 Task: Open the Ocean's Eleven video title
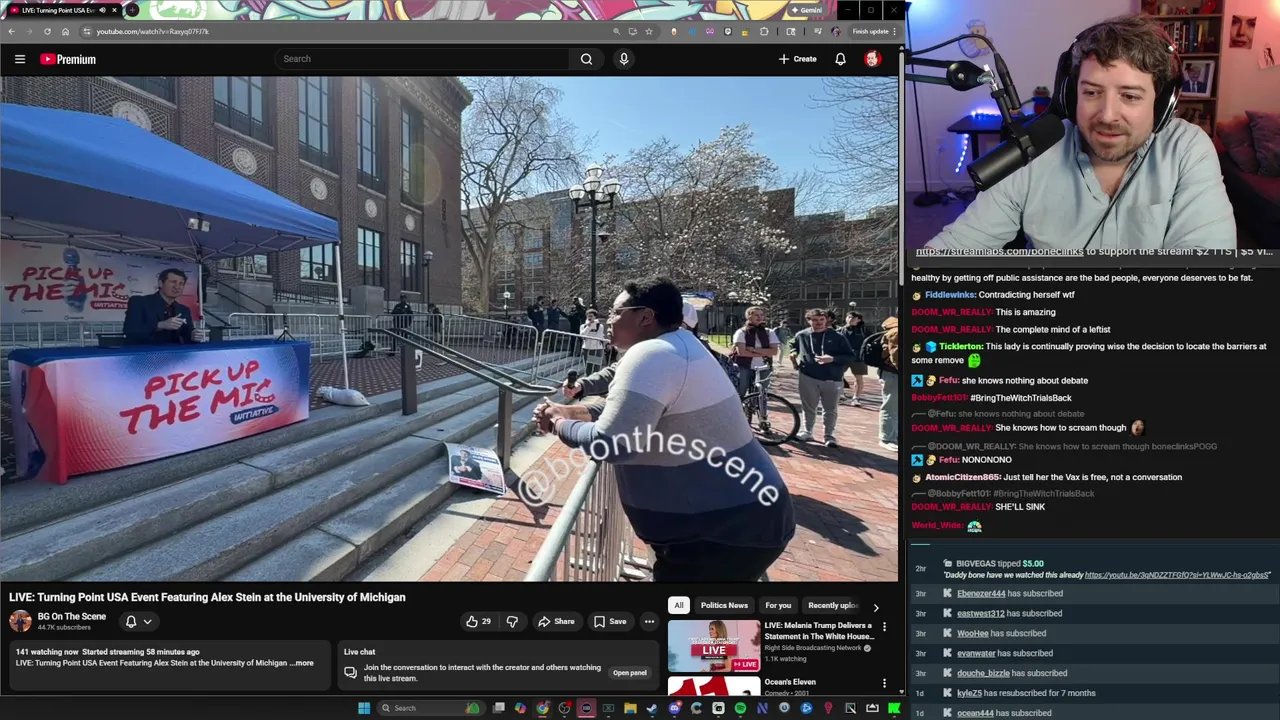(790, 682)
